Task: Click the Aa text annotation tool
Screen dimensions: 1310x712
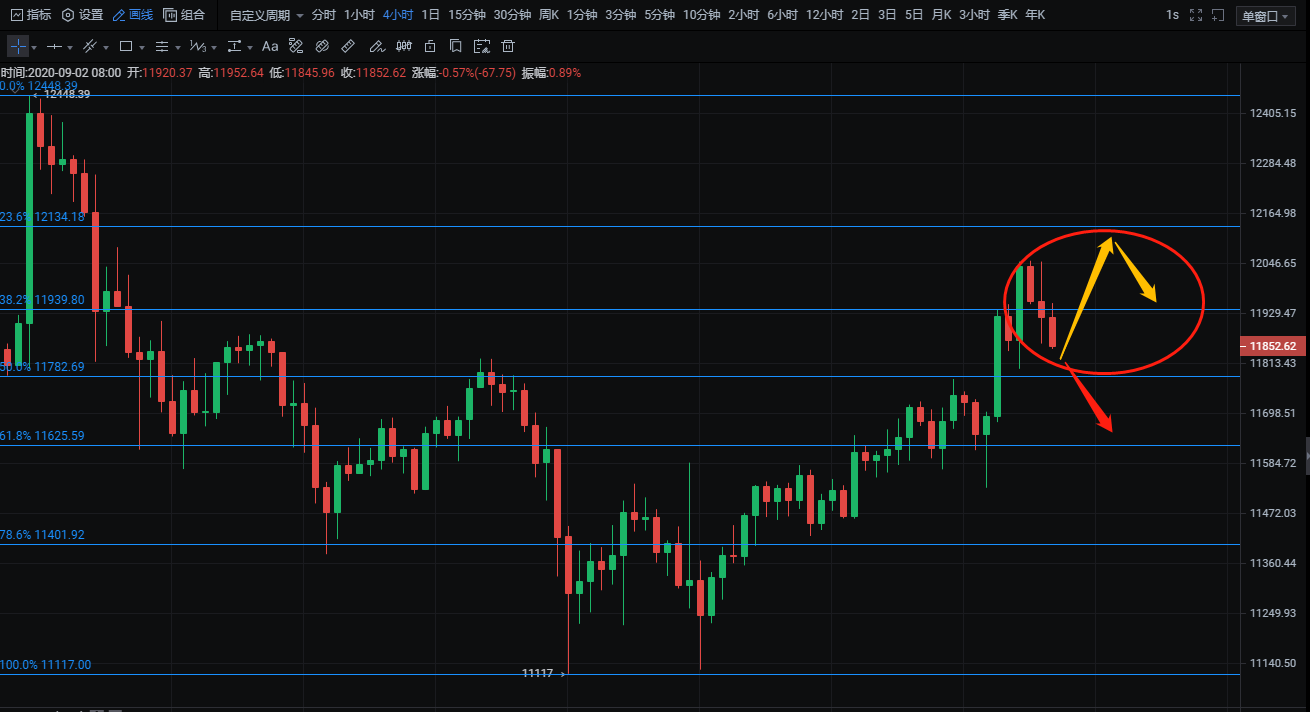Action: click(x=270, y=47)
